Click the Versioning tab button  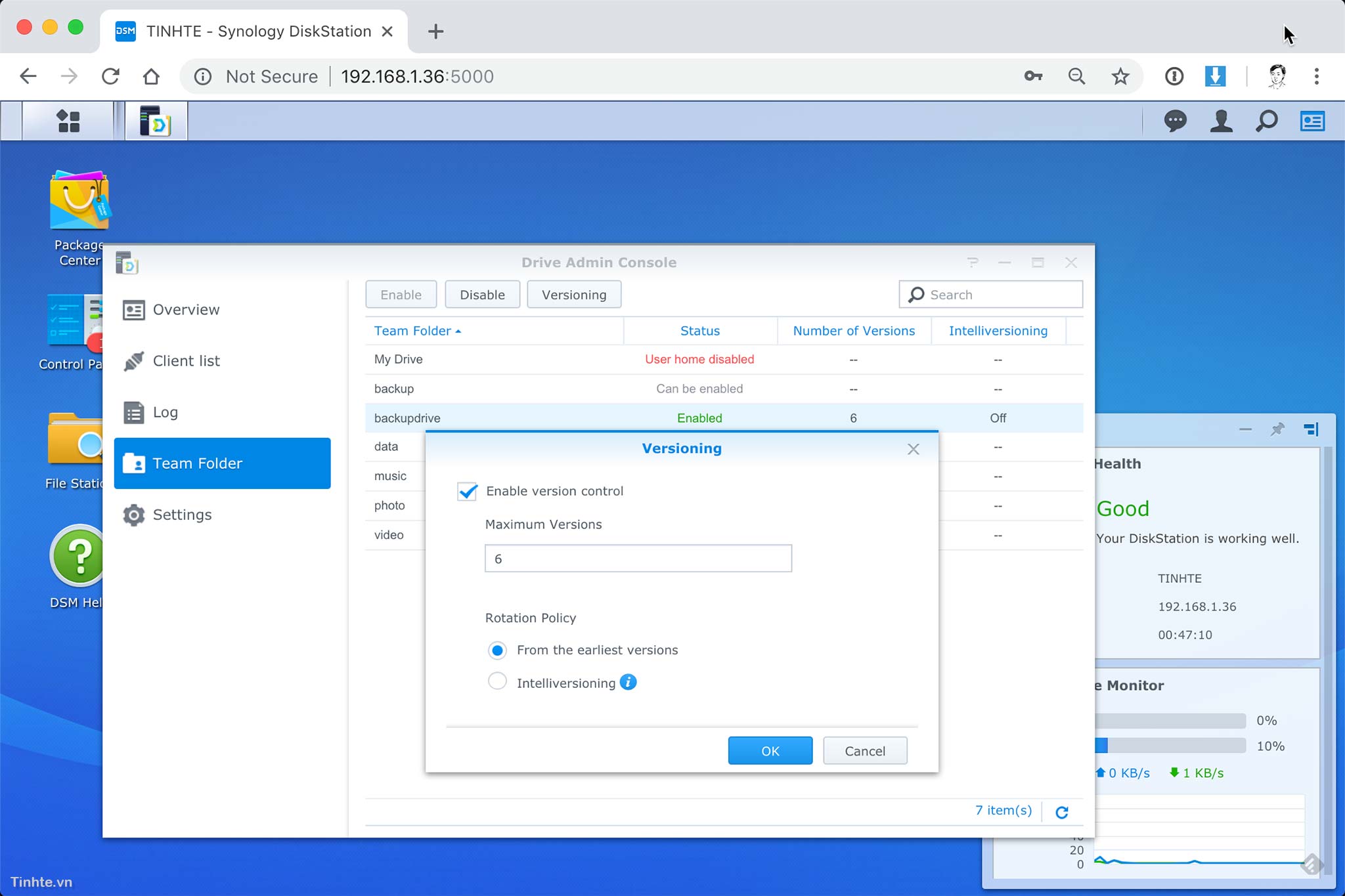573,294
